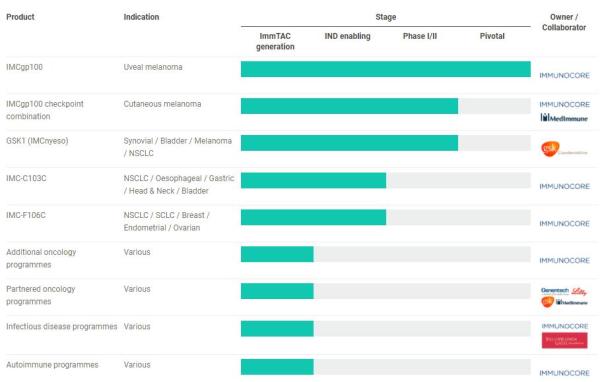Image resolution: width=604 pixels, height=382 pixels.
Task: Click the Owner / Collaborator column header
Action: [x=564, y=22]
